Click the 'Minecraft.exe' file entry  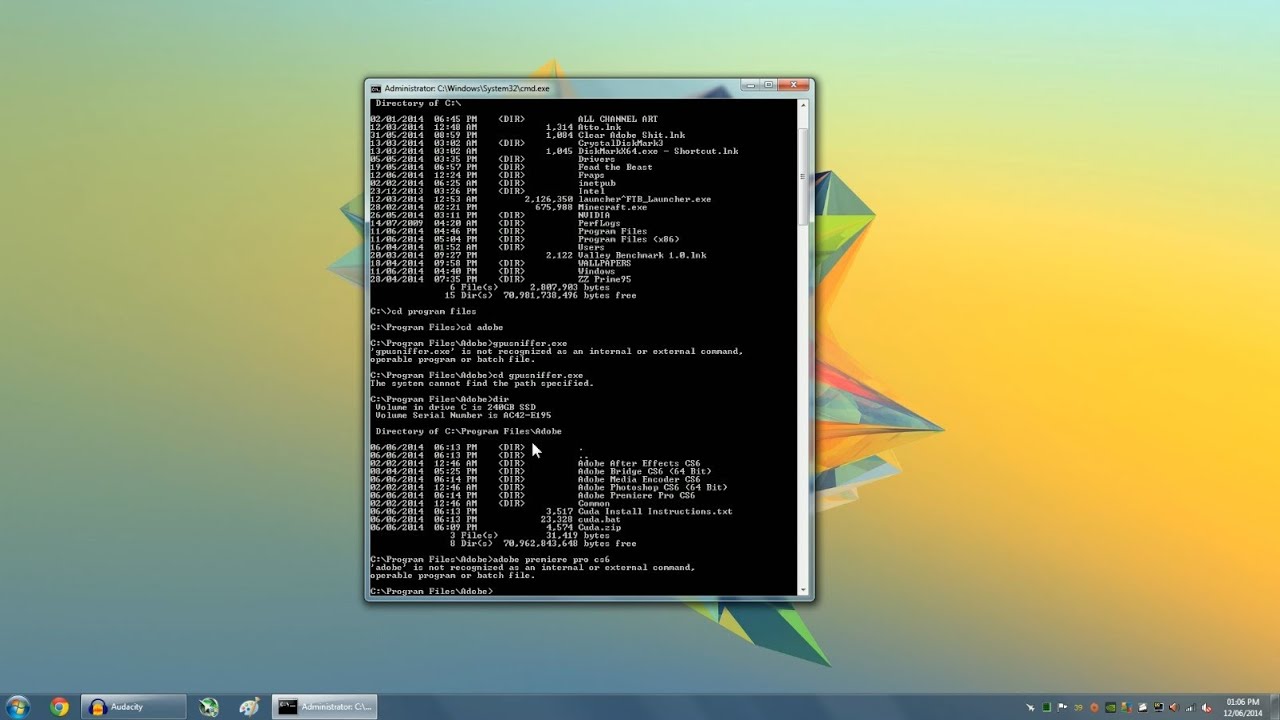[612, 207]
